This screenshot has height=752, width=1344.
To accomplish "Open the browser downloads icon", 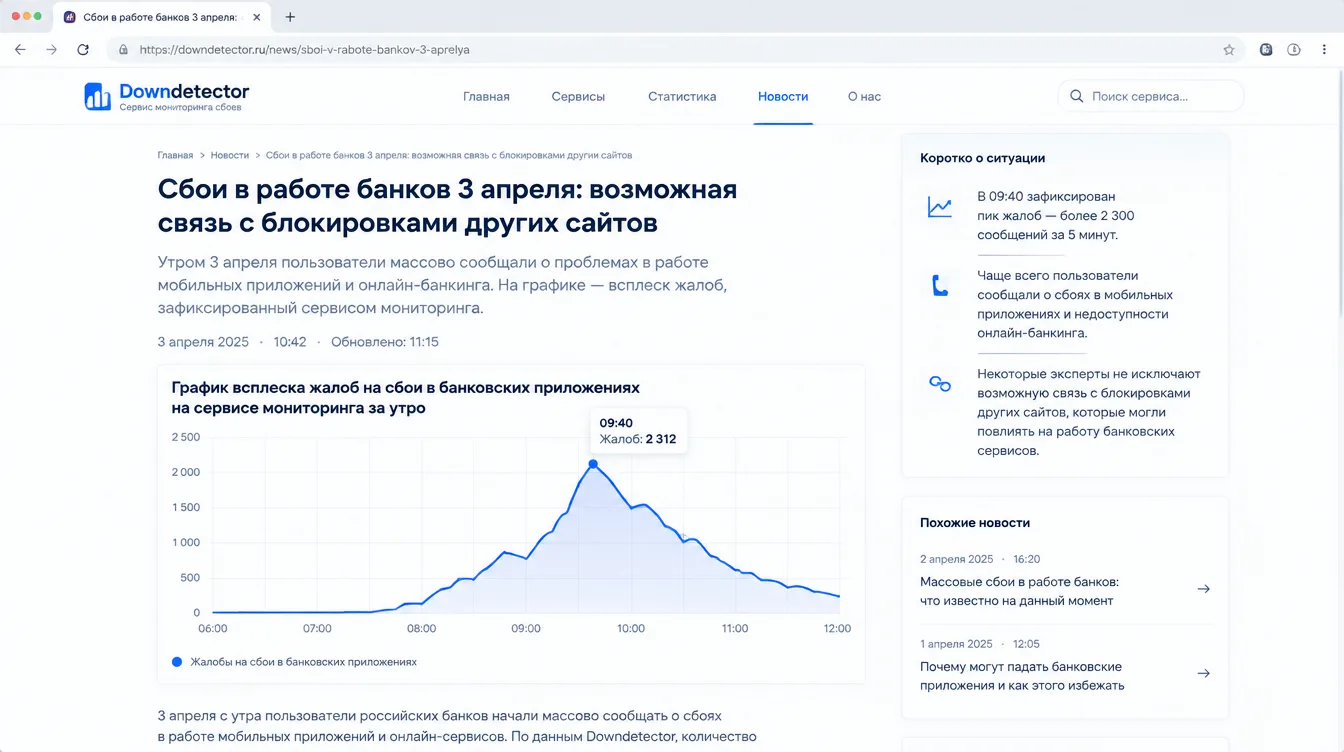I will [1293, 49].
